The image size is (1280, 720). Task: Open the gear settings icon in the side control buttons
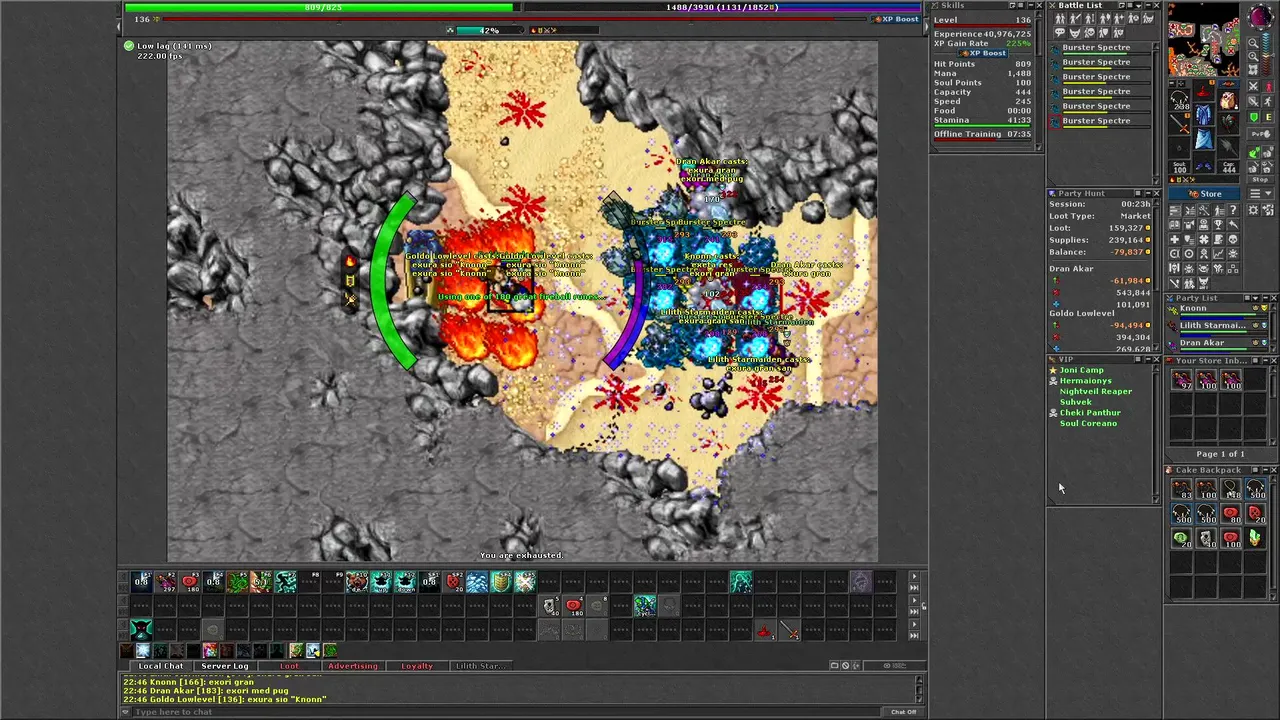coord(1253,210)
